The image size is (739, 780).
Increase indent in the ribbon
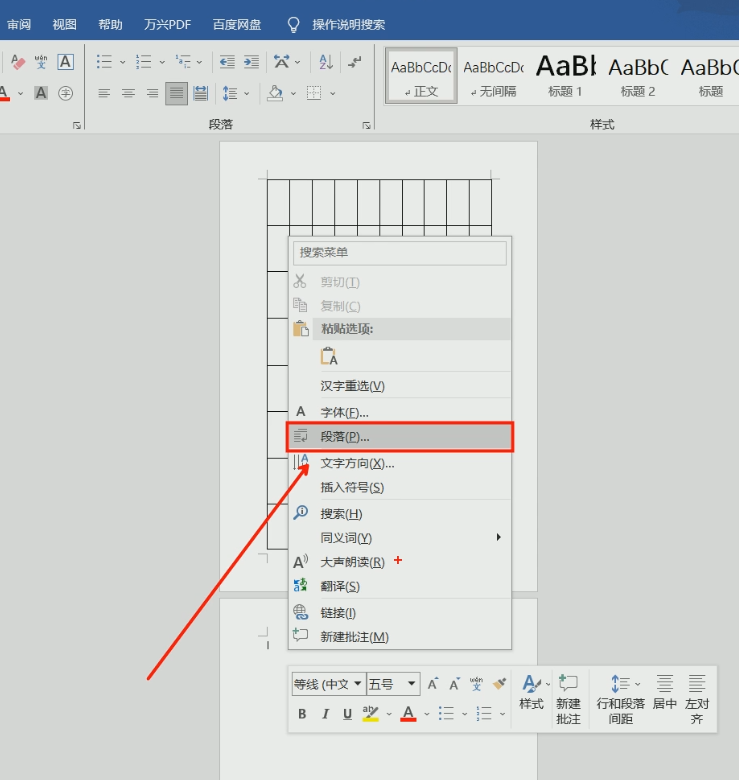coord(251,62)
